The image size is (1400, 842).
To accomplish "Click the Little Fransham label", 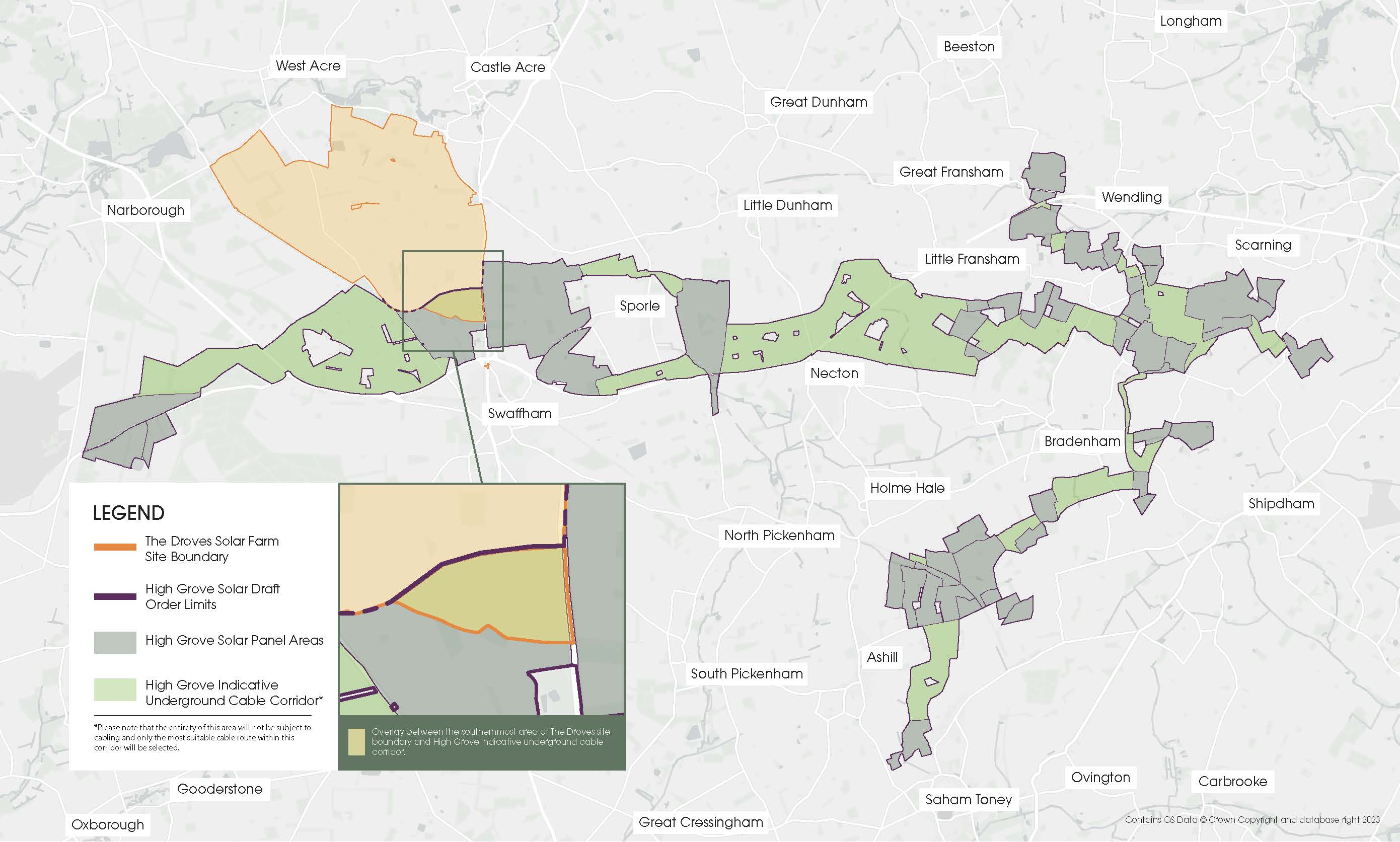I will [972, 259].
